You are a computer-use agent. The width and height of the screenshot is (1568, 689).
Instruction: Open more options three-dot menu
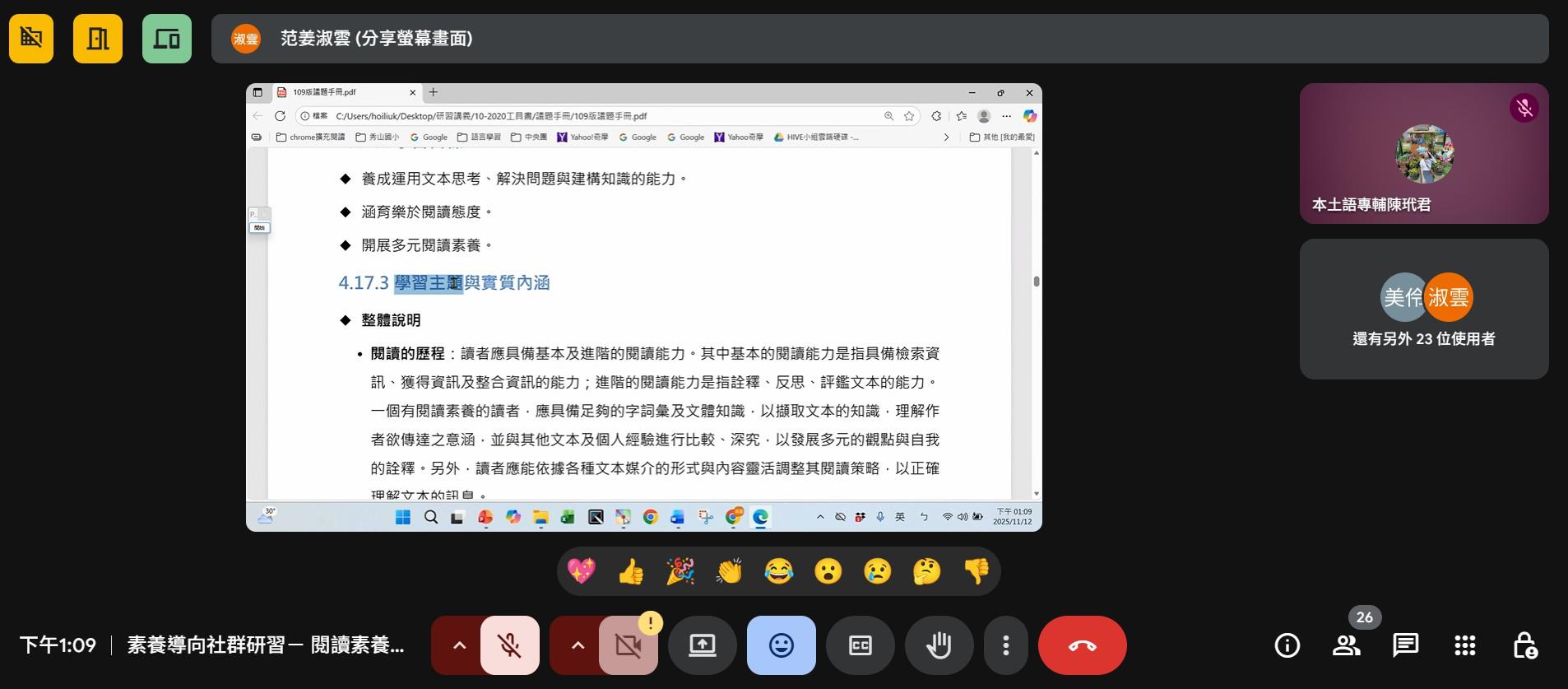(1005, 645)
